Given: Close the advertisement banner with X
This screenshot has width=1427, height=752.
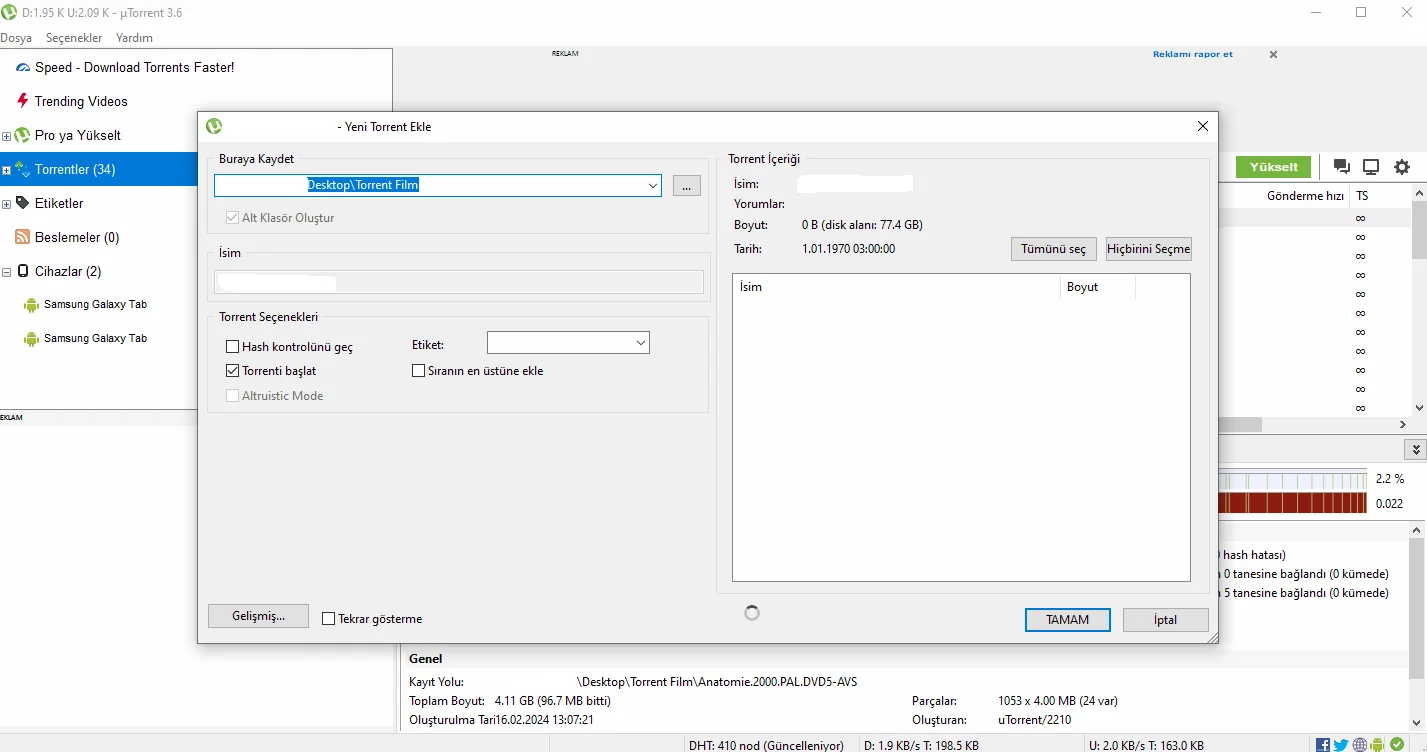Looking at the screenshot, I should pyautogui.click(x=1273, y=55).
